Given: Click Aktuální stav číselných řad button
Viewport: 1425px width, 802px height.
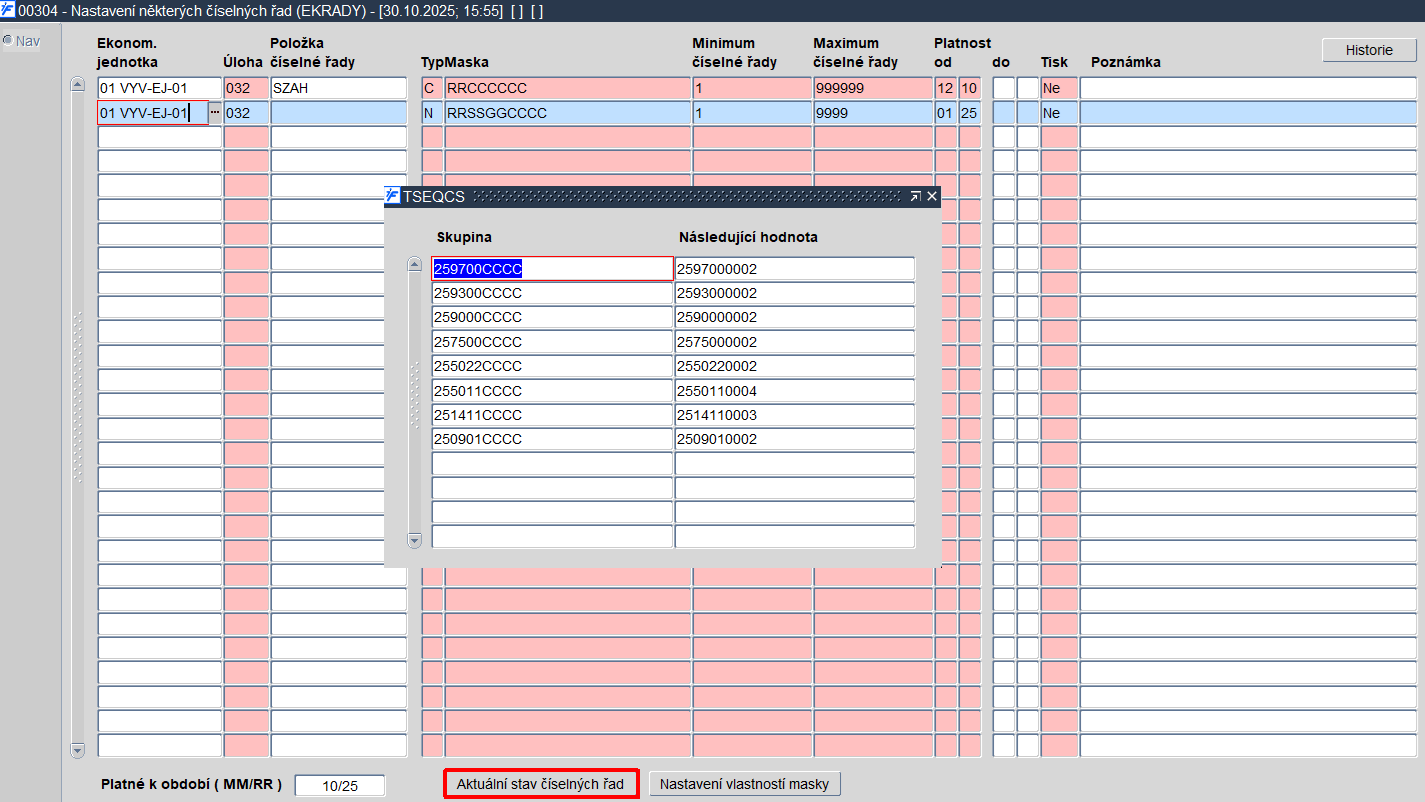Looking at the screenshot, I should 540,784.
